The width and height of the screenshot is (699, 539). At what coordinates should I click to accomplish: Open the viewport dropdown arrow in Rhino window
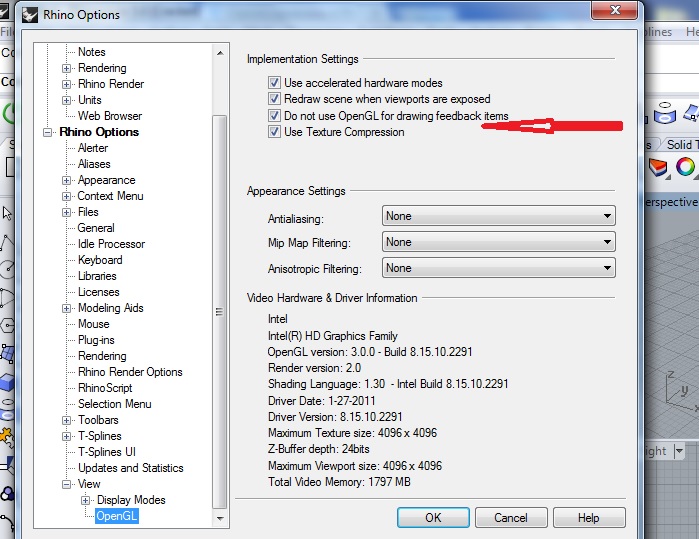click(x=679, y=451)
